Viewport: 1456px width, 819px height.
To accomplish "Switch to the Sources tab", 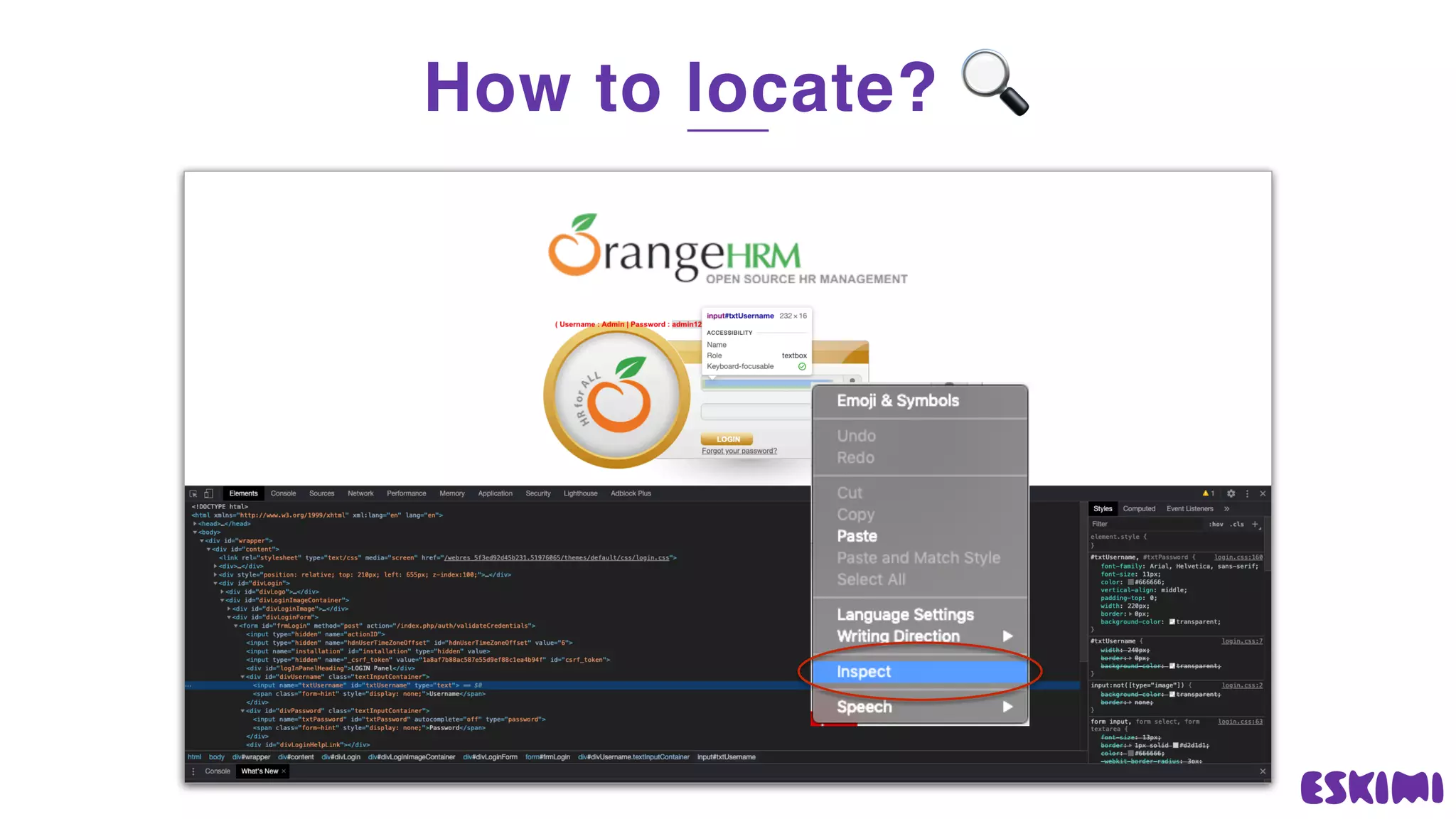I will tap(321, 493).
